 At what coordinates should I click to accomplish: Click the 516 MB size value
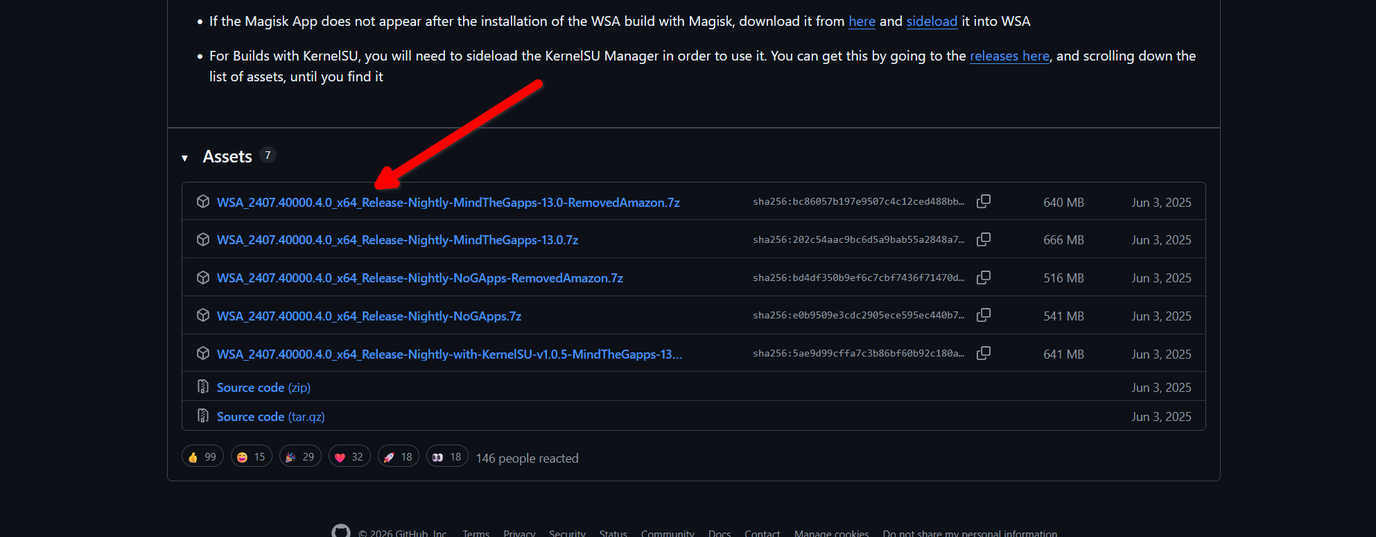pos(1064,278)
